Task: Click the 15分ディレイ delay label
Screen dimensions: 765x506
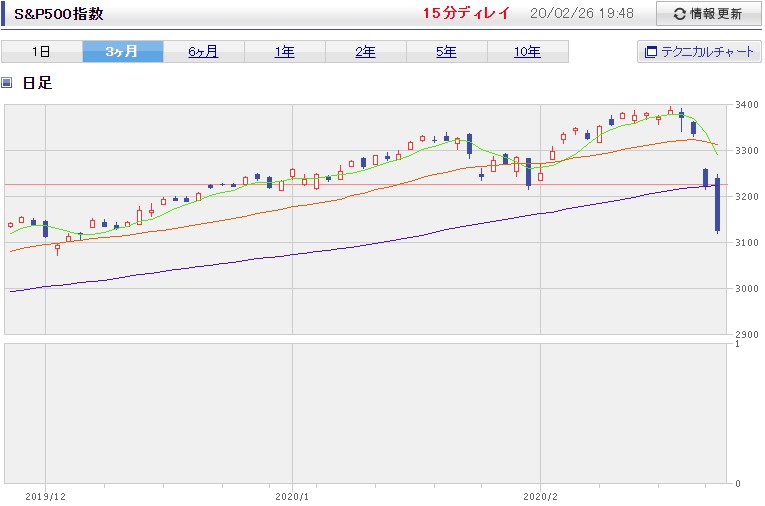Action: point(466,13)
